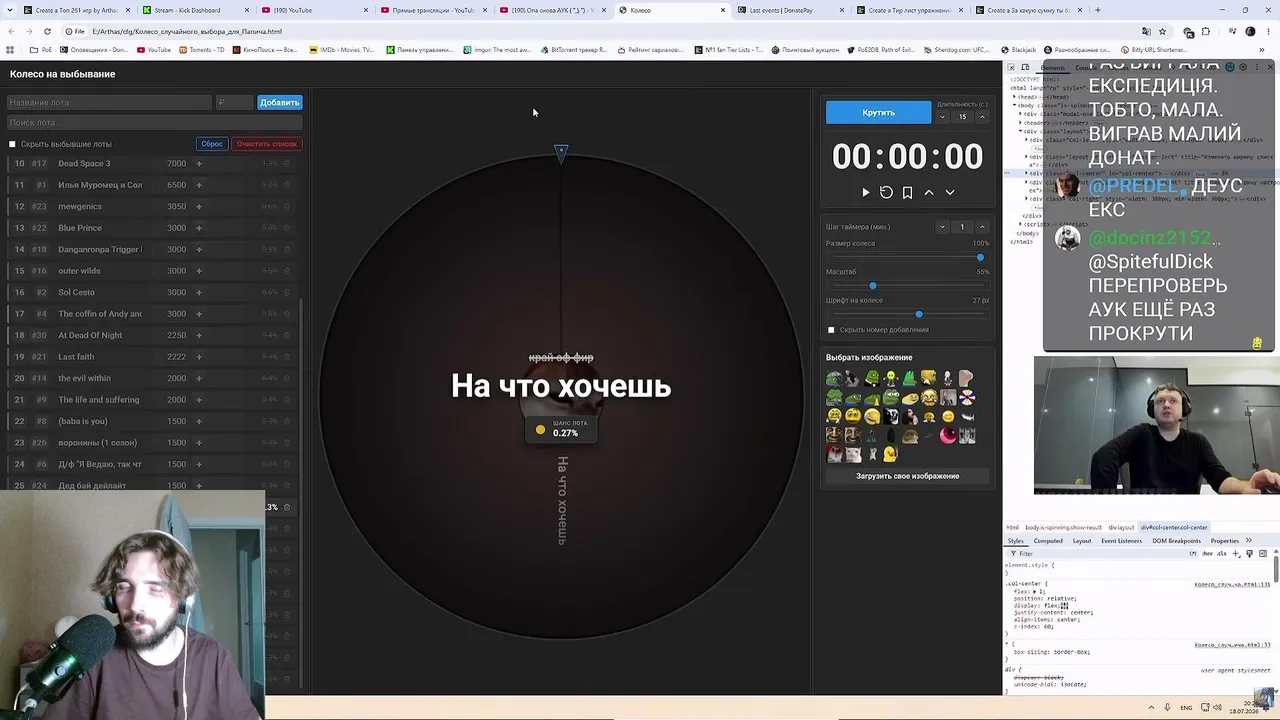Spin the wheel with the 'Крутить' button
The height and width of the screenshot is (720, 1280).
(x=878, y=113)
